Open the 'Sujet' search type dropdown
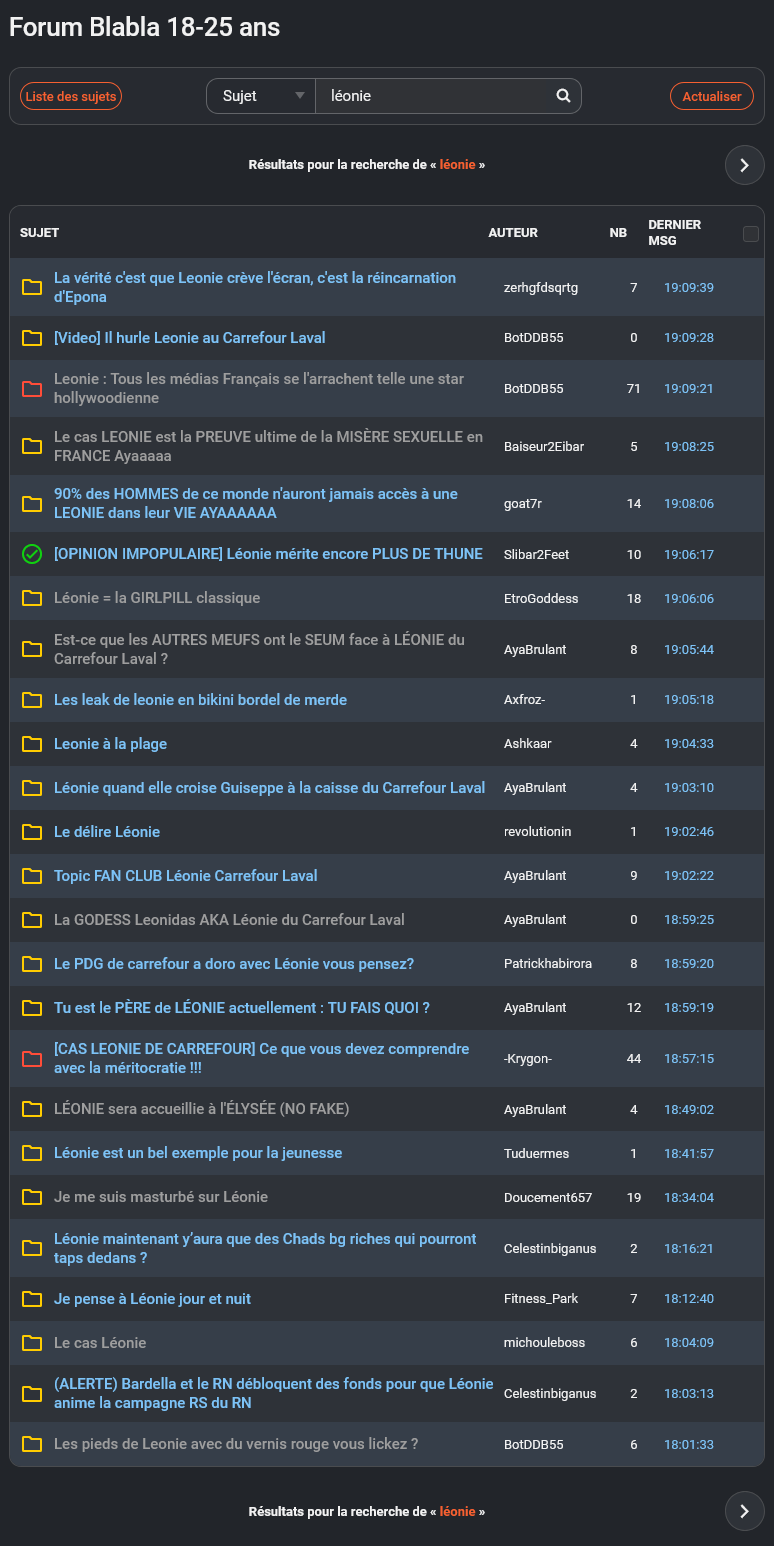This screenshot has width=774, height=1546. click(261, 96)
